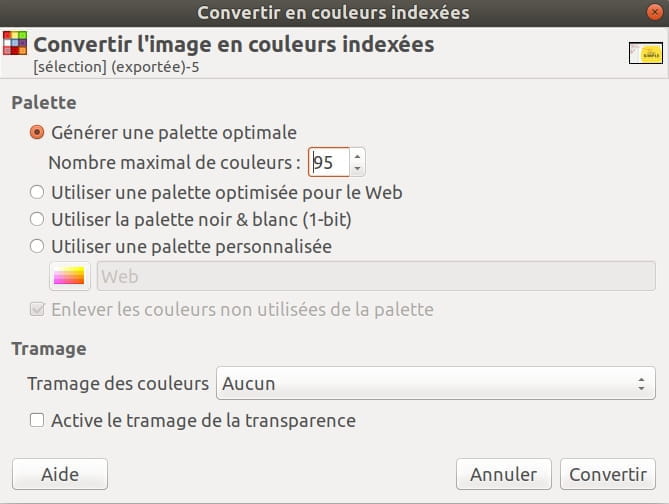Click the Aide button
The width and height of the screenshot is (669, 504).
point(60,474)
